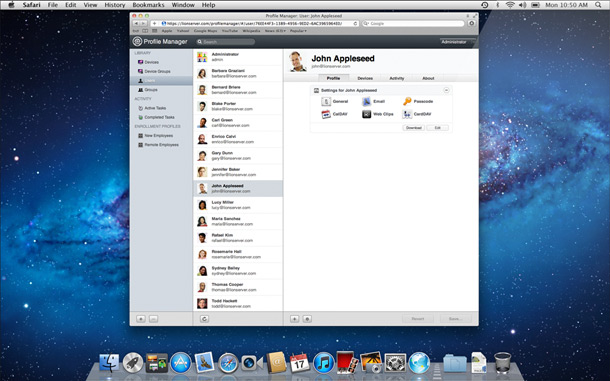The width and height of the screenshot is (610, 381).
Task: Switch to the Devices tab
Action: pos(365,78)
